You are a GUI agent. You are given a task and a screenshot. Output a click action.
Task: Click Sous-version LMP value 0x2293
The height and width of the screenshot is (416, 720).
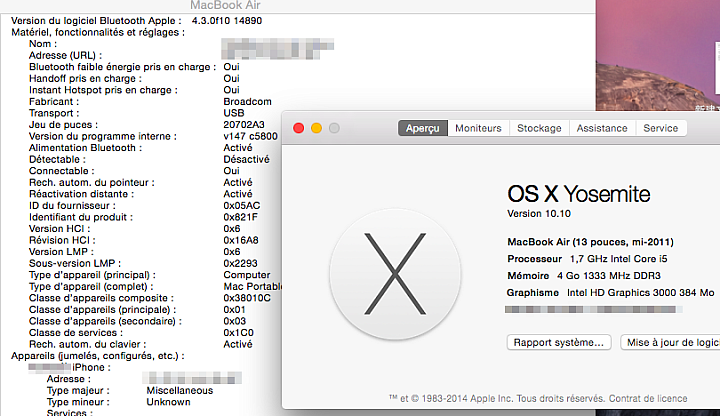pyautogui.click(x=241, y=264)
